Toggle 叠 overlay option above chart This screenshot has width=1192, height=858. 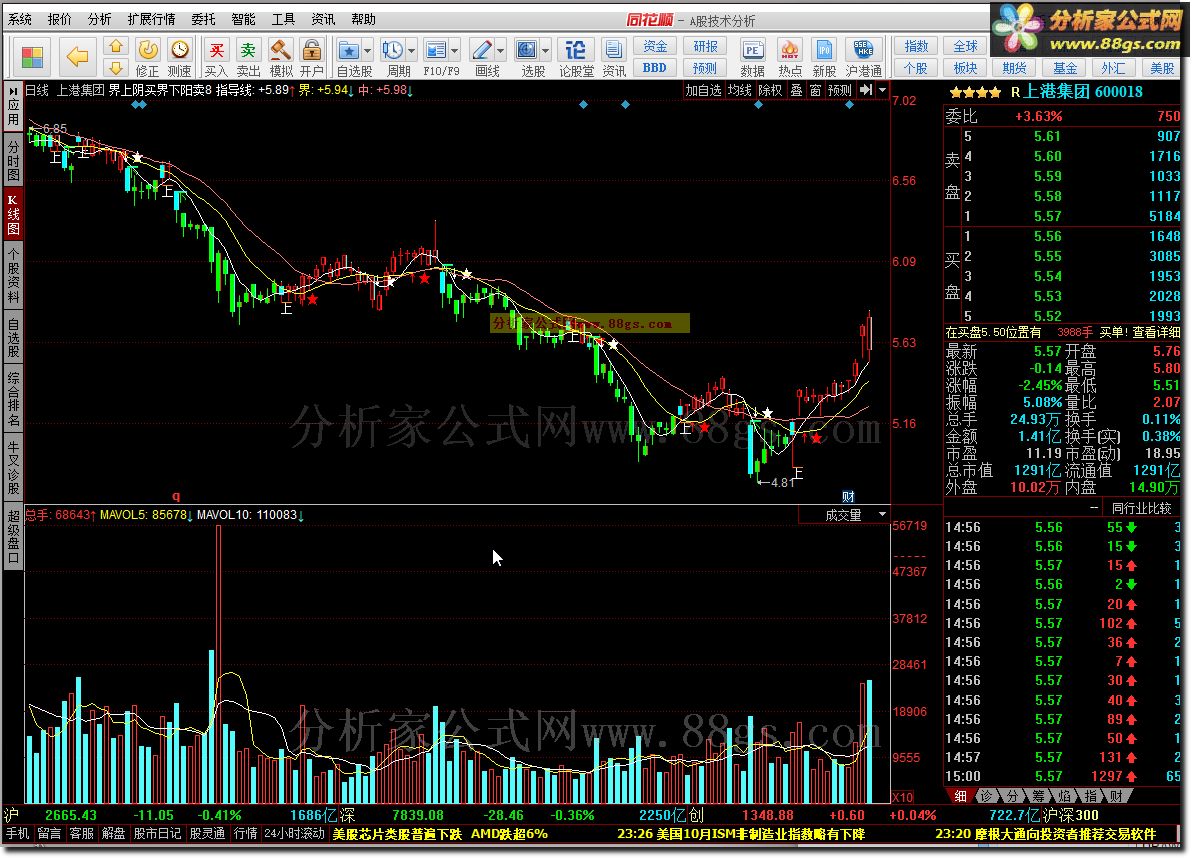(x=796, y=90)
